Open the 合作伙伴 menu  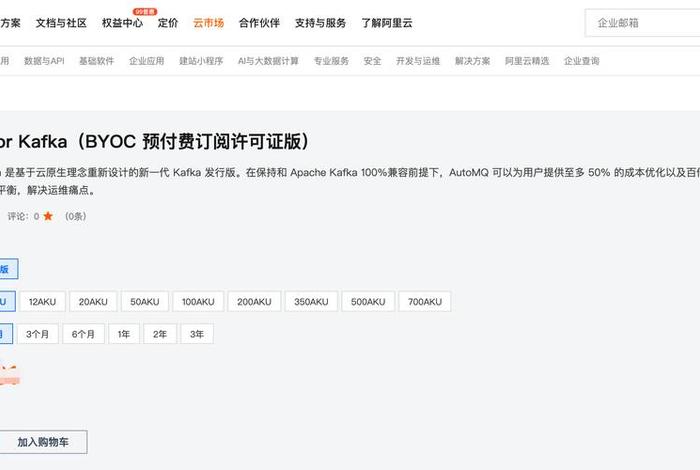click(259, 23)
